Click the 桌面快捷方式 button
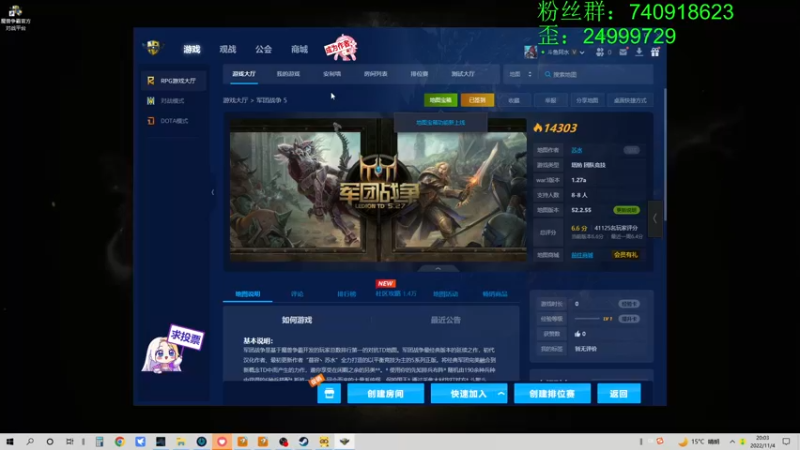 click(x=630, y=101)
